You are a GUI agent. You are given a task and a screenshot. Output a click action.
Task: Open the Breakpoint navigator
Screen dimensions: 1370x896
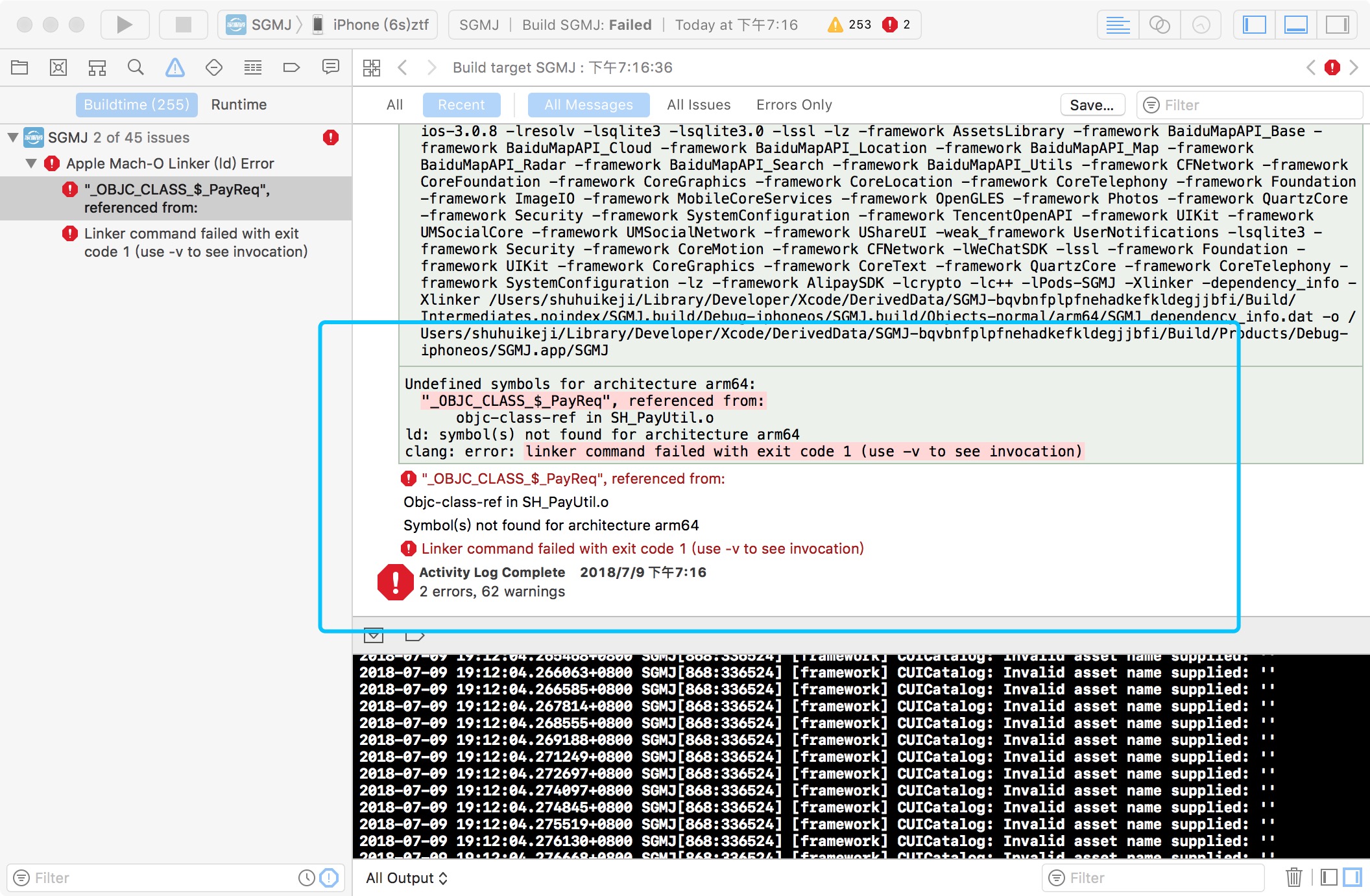click(292, 67)
